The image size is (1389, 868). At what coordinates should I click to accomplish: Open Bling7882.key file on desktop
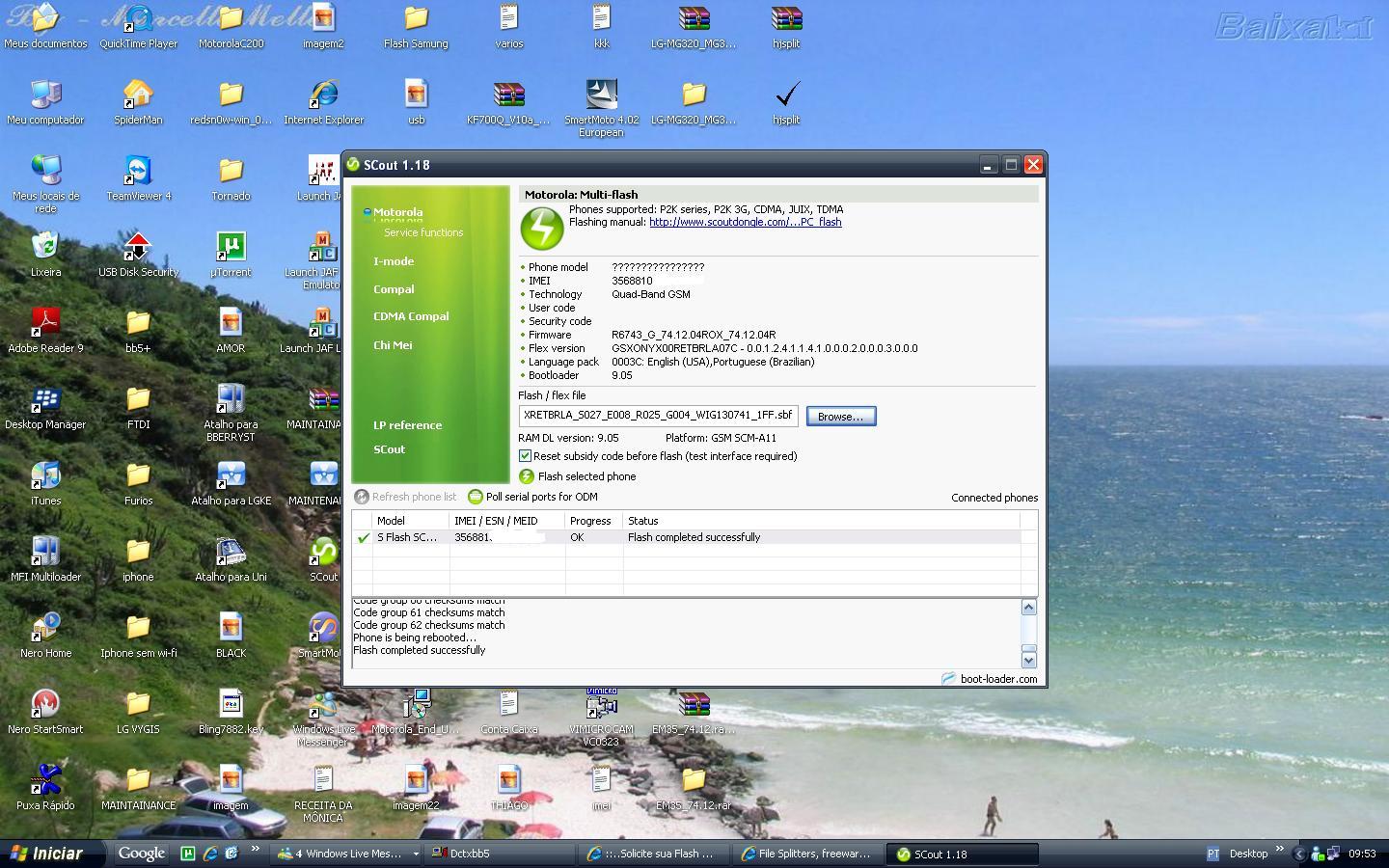231,711
